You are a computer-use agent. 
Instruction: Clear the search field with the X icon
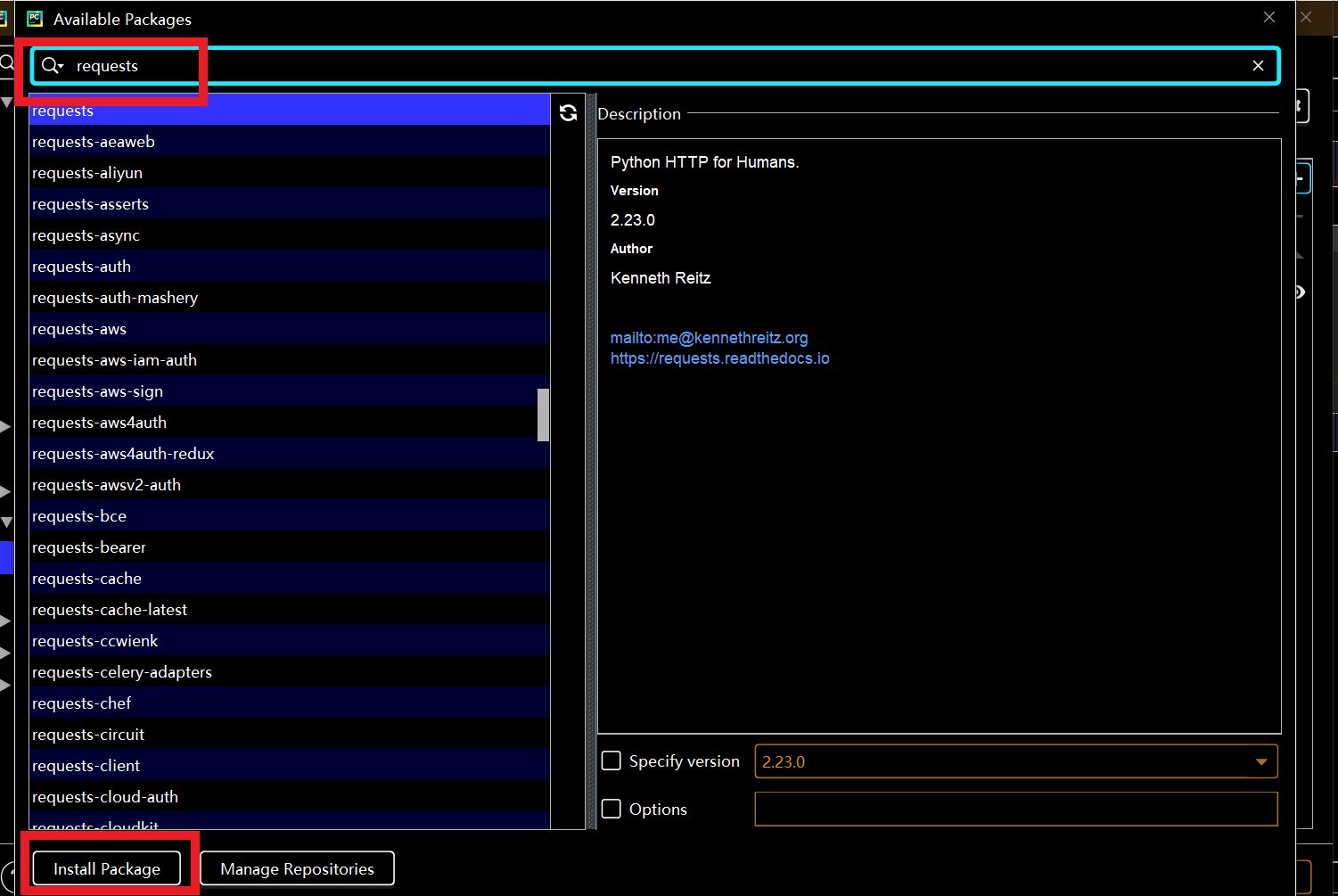coord(1258,66)
